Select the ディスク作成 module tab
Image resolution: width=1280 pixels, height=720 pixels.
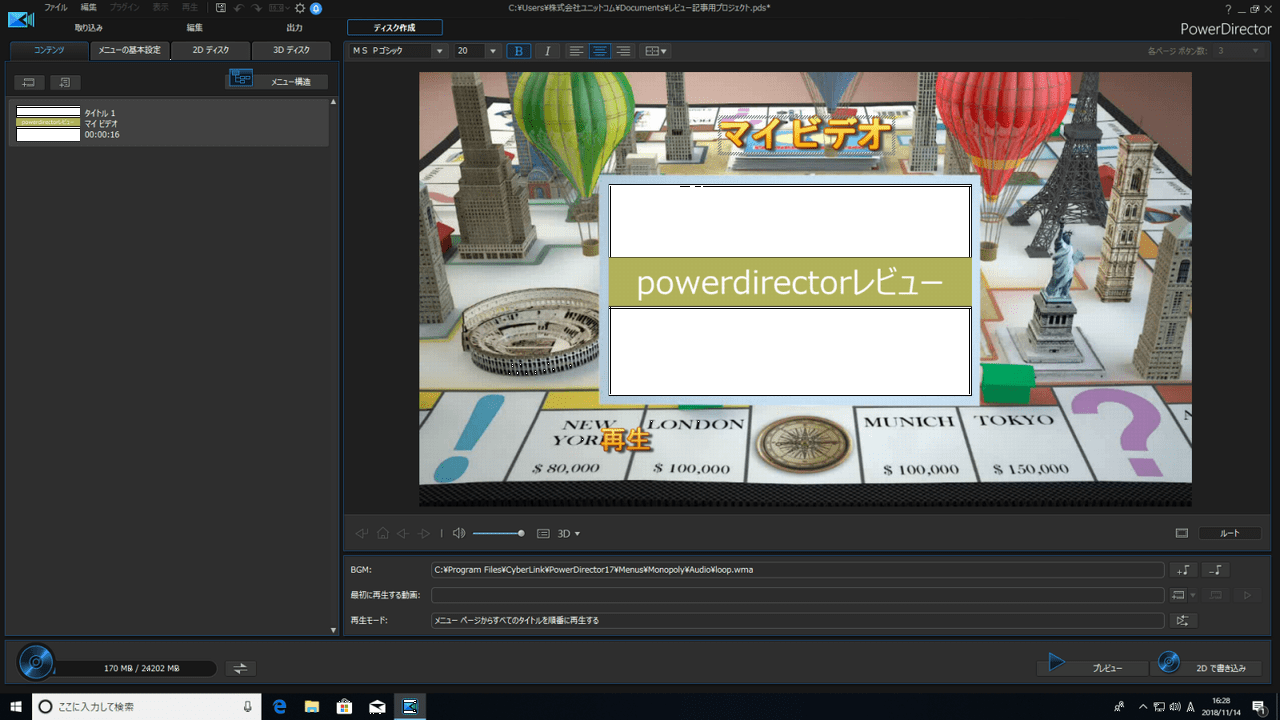pos(394,28)
